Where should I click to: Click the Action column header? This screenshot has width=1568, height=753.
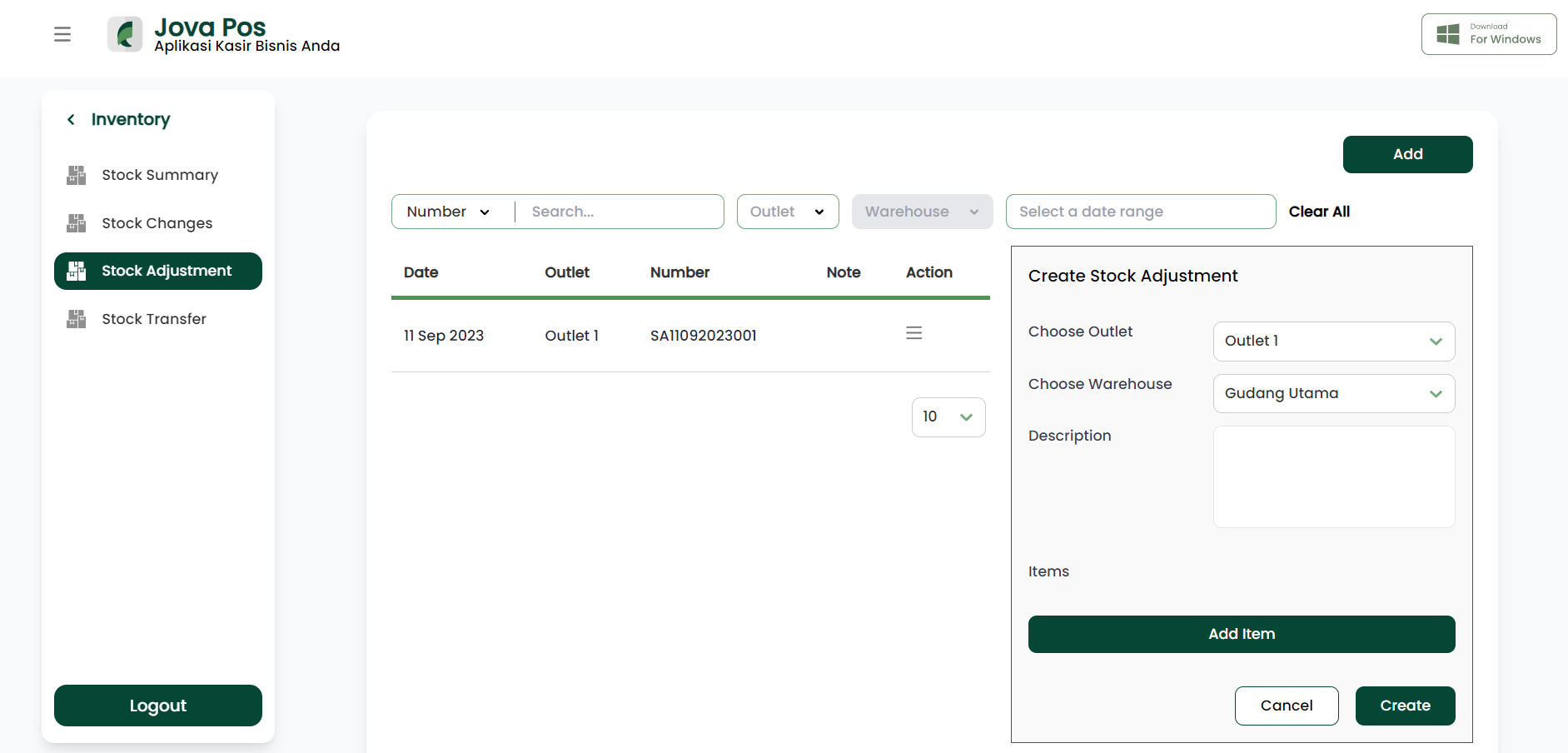point(929,272)
